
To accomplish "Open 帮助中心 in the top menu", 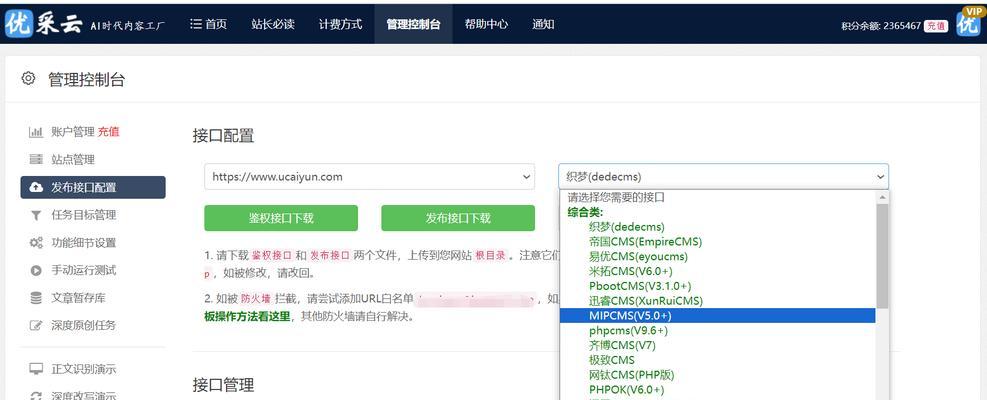I will pyautogui.click(x=486, y=24).
